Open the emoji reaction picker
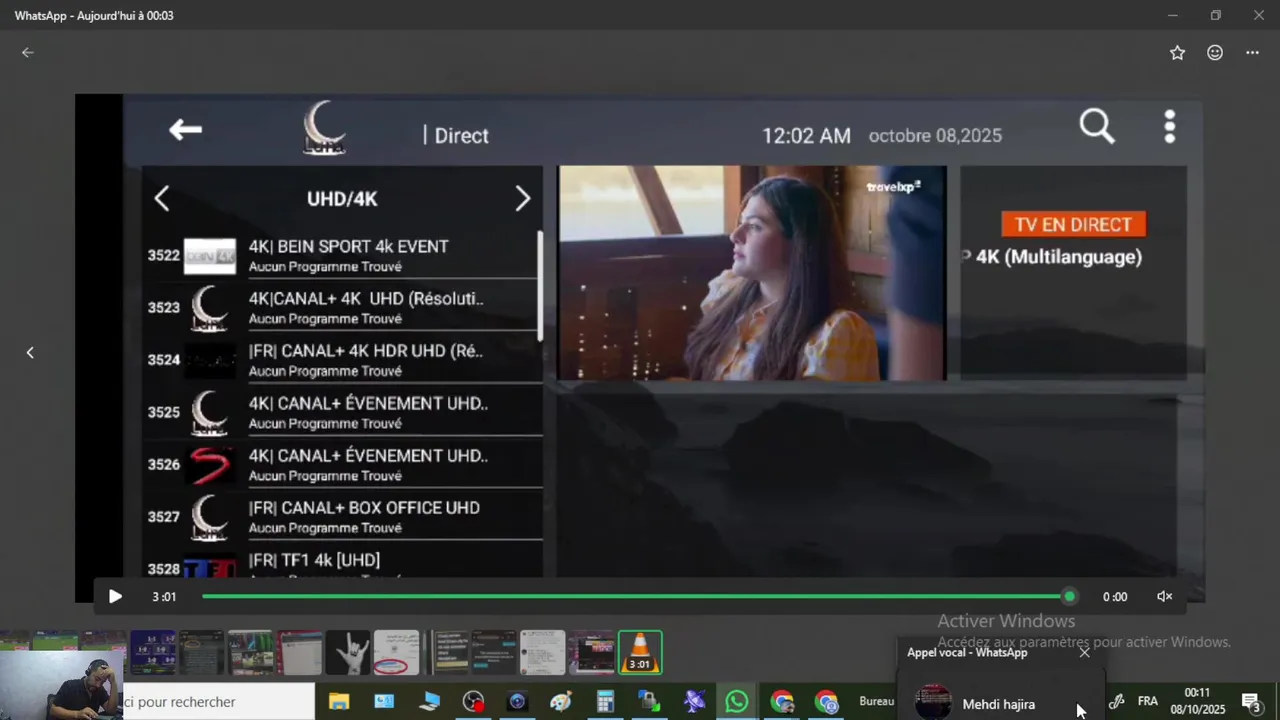The width and height of the screenshot is (1280, 720). point(1215,53)
